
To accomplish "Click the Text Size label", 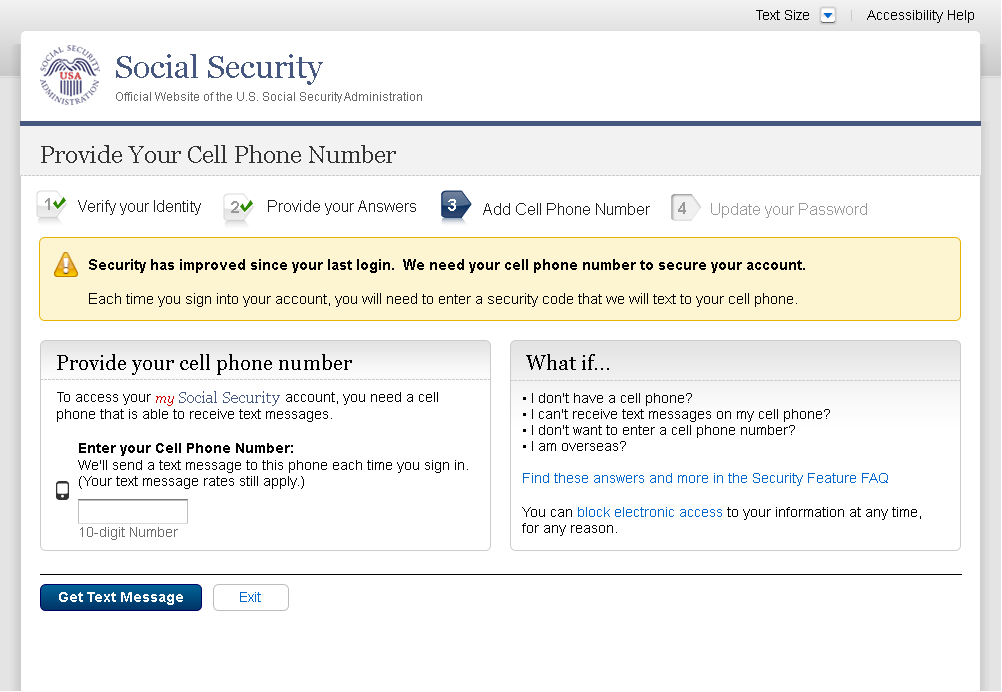I will pos(782,15).
